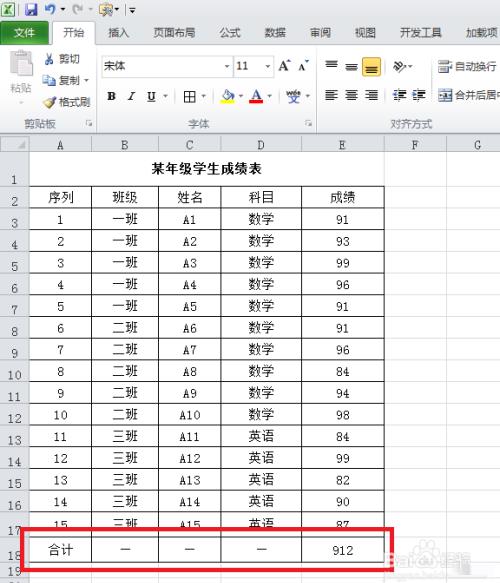Click the 合并后居中 merge button

tap(468, 95)
